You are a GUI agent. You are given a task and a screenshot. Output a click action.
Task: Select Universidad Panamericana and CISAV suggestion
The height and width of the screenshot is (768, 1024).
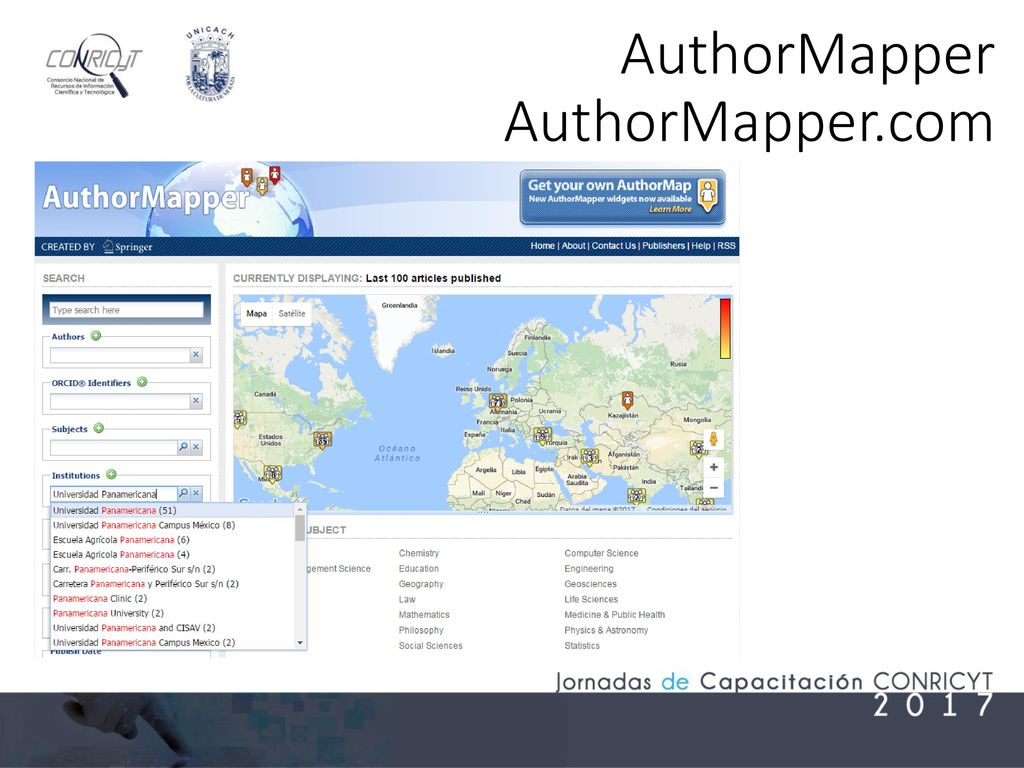172,628
